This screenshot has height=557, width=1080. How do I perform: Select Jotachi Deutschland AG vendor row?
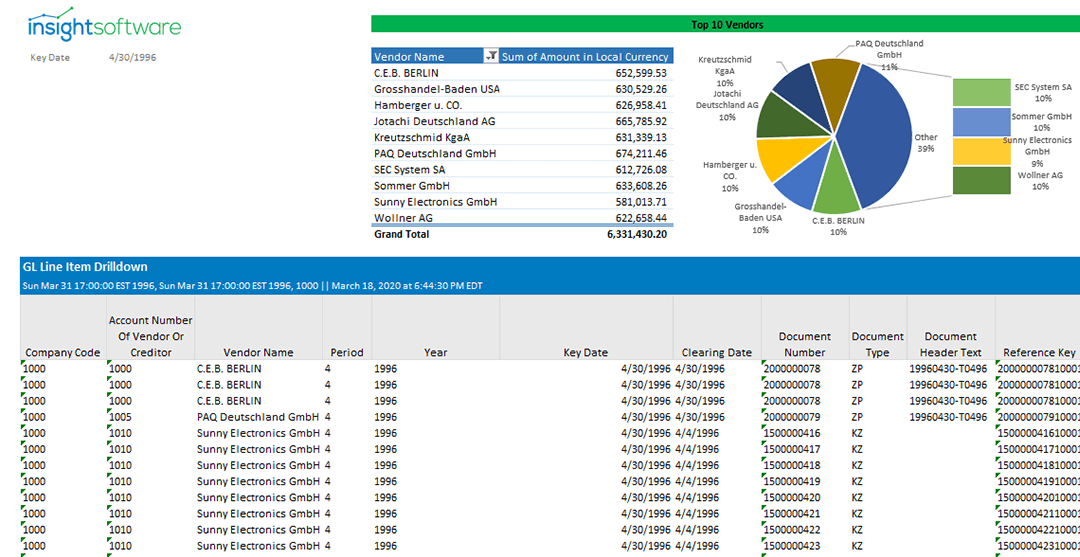[x=522, y=121]
